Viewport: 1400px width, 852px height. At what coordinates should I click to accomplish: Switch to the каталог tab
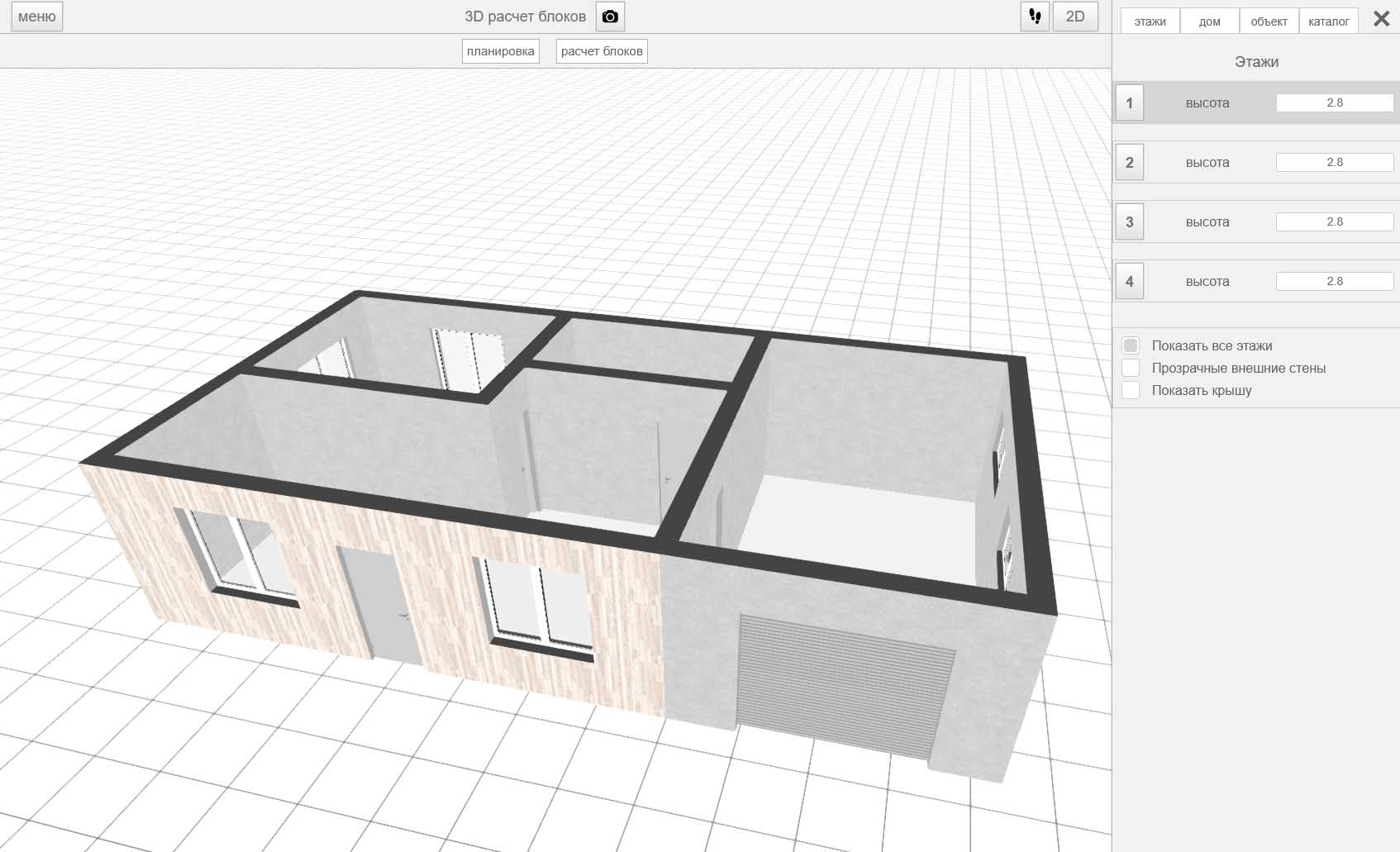pyautogui.click(x=1328, y=21)
